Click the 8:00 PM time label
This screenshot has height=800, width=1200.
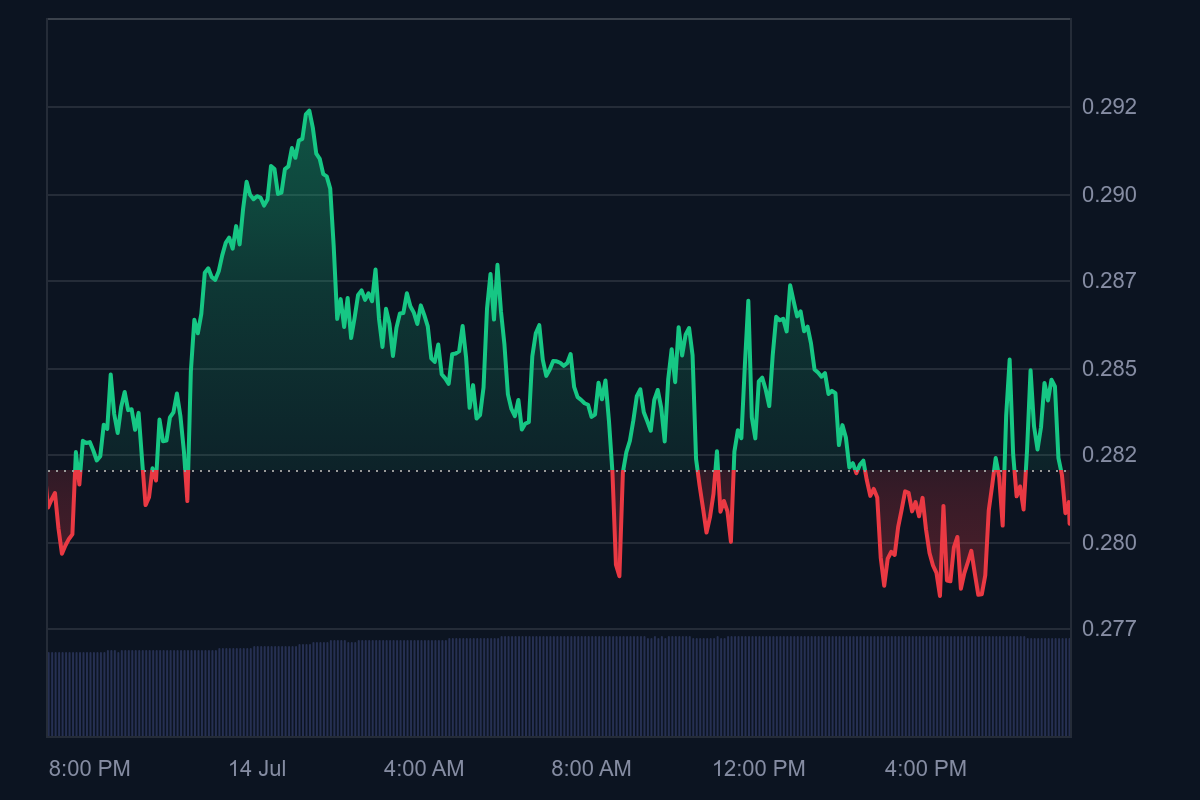[90, 769]
